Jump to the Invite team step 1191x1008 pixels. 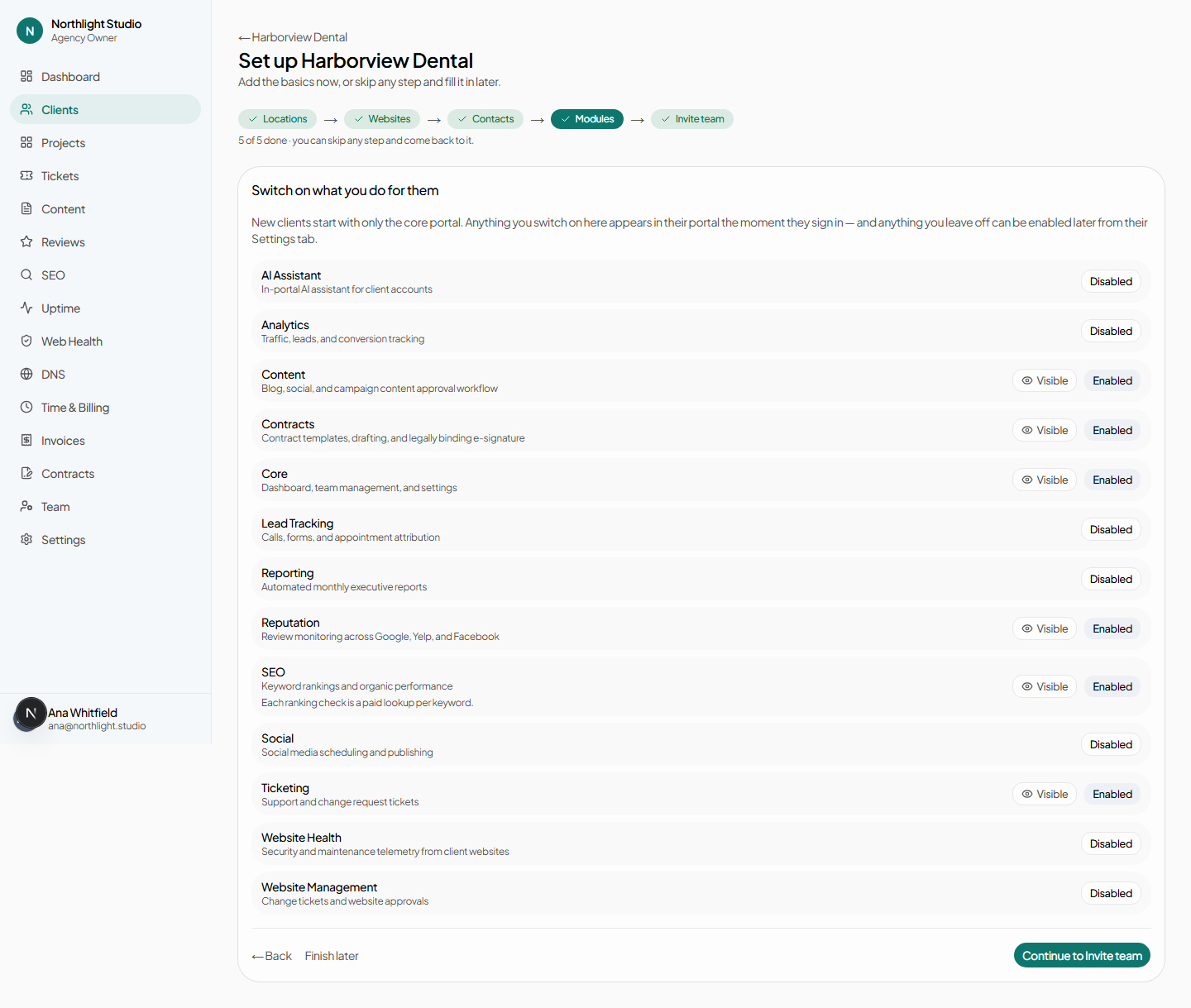(692, 119)
